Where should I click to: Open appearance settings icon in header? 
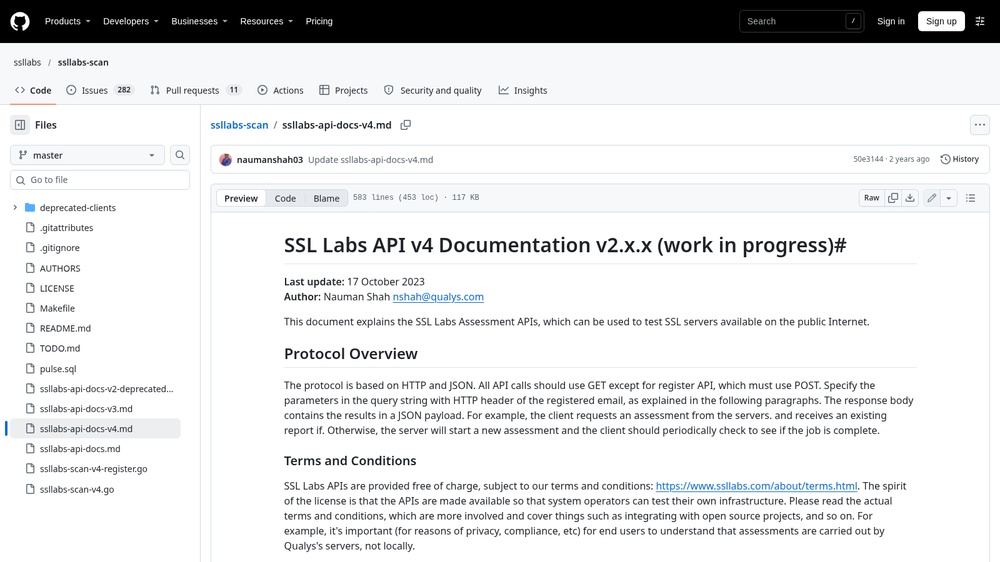[x=980, y=21]
